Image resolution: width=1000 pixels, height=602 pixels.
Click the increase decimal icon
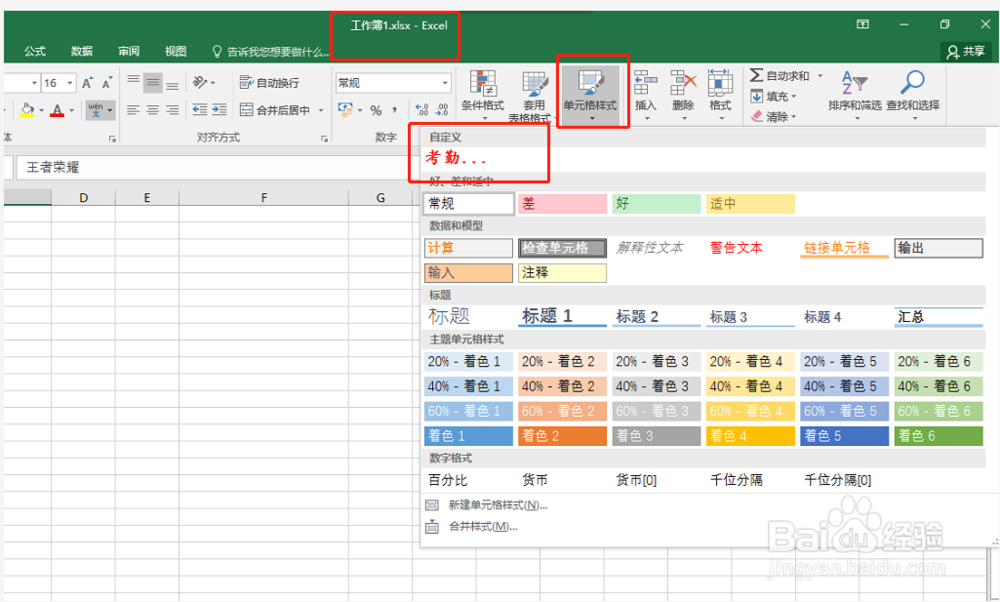click(x=422, y=110)
